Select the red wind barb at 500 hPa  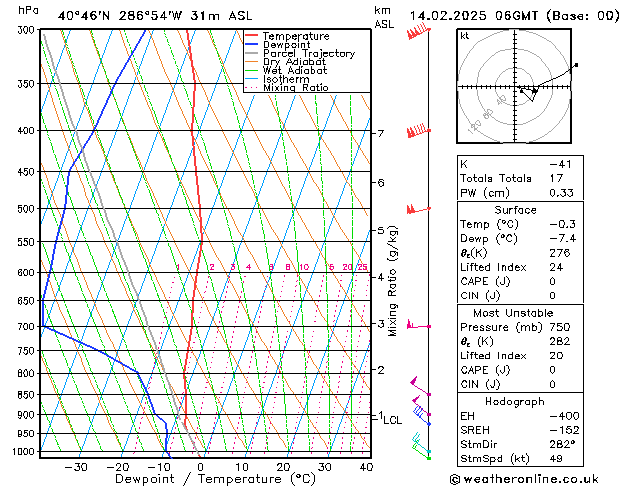coord(417,208)
